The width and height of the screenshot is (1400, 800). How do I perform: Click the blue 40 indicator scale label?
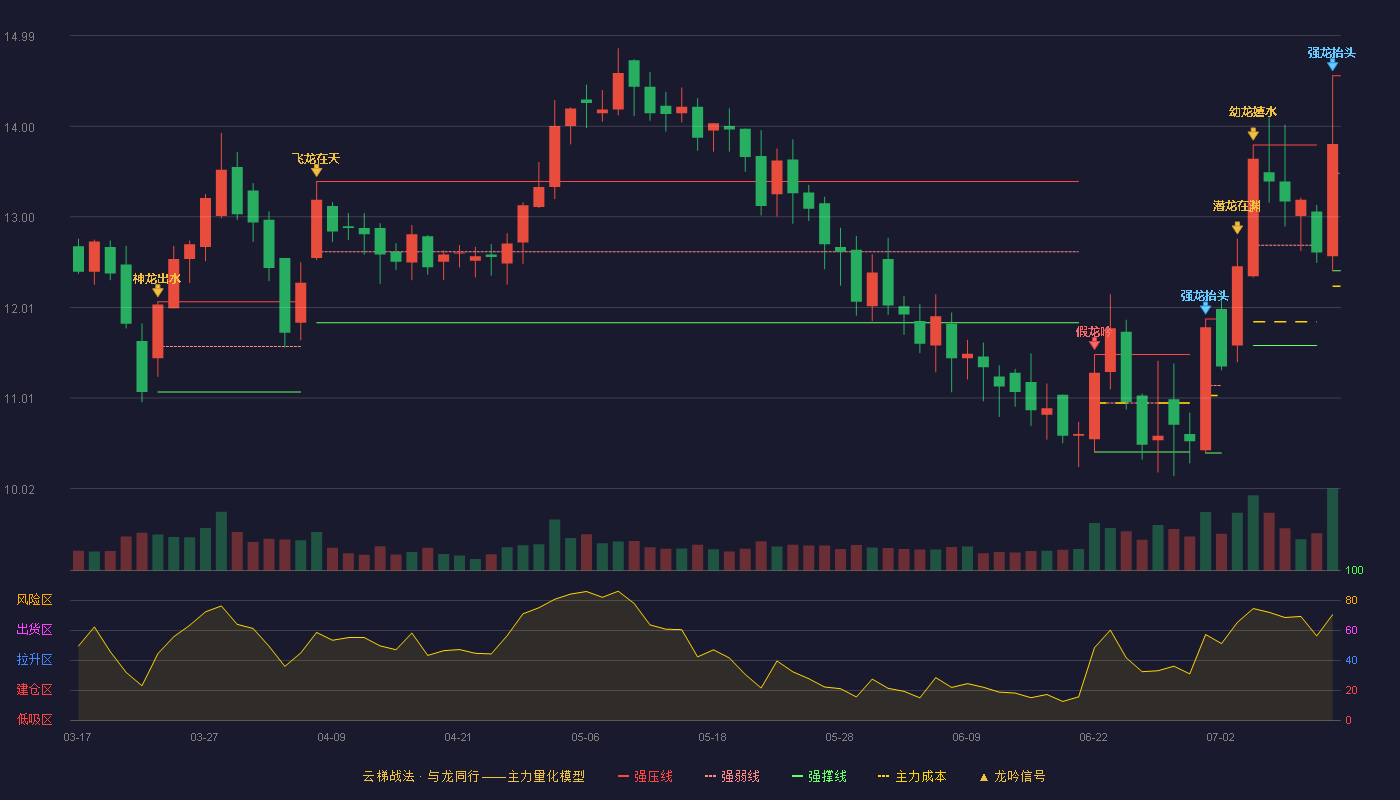pos(1351,660)
